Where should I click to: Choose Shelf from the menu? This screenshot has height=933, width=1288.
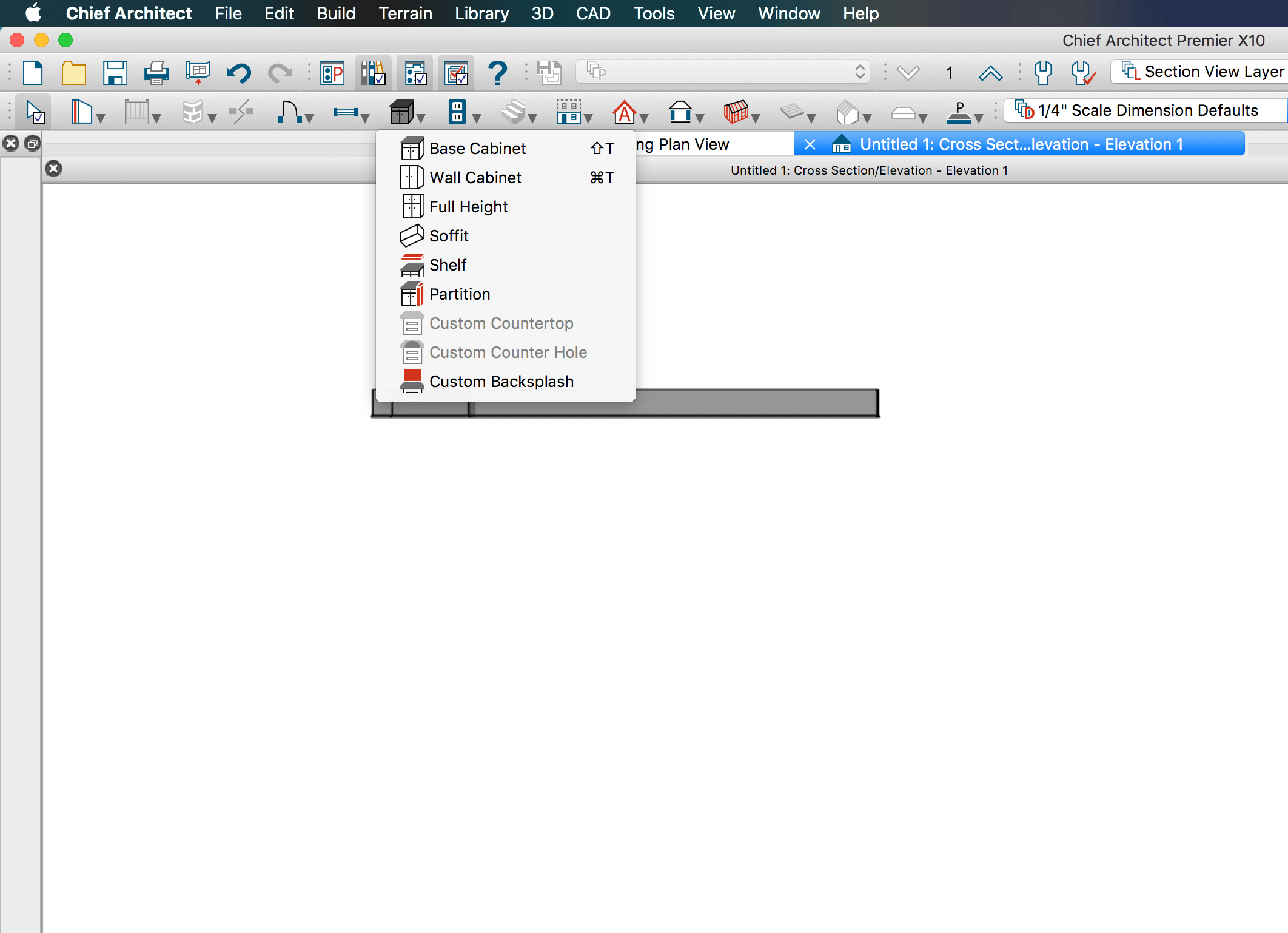pos(506,264)
